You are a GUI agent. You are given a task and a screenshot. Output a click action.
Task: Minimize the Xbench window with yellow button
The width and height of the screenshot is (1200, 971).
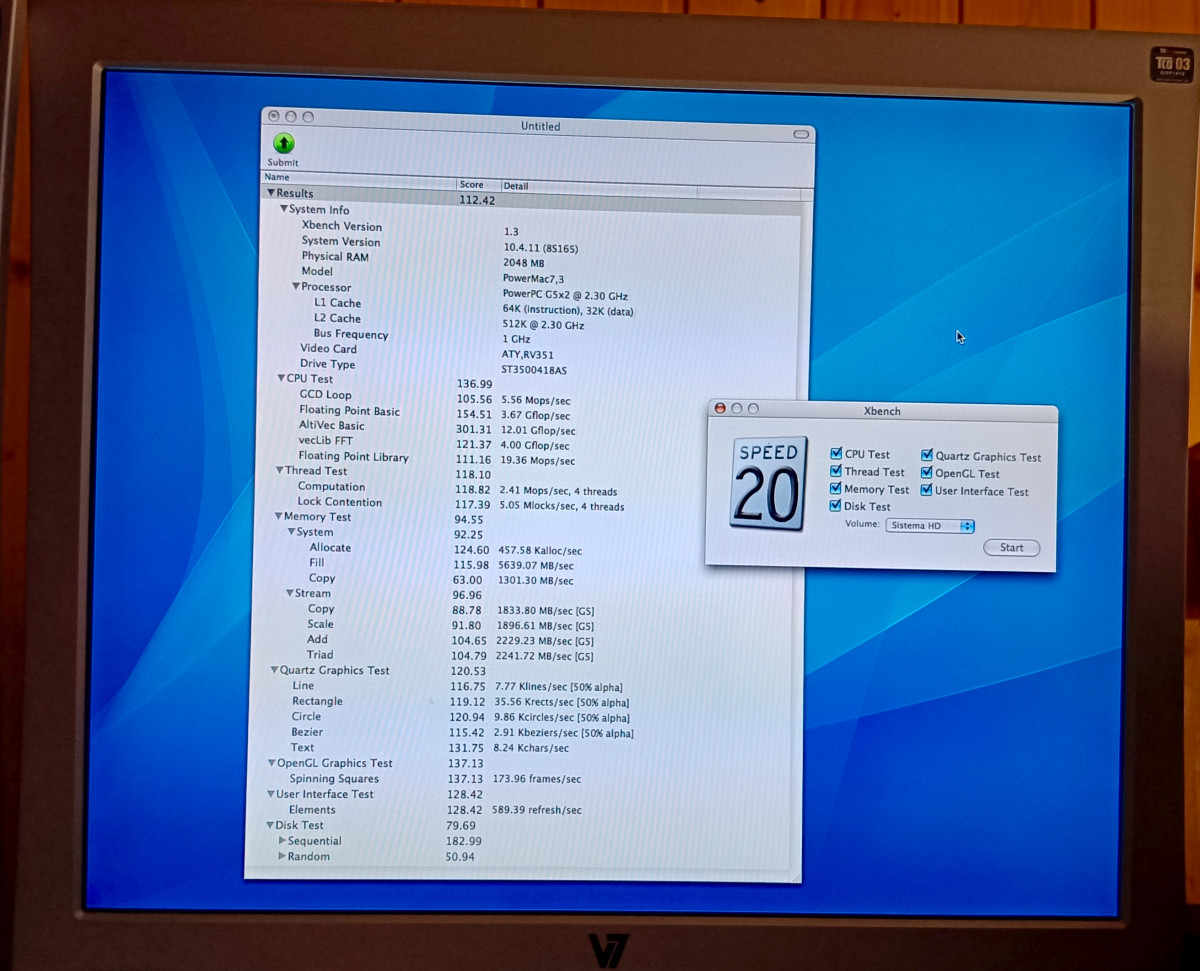click(736, 408)
